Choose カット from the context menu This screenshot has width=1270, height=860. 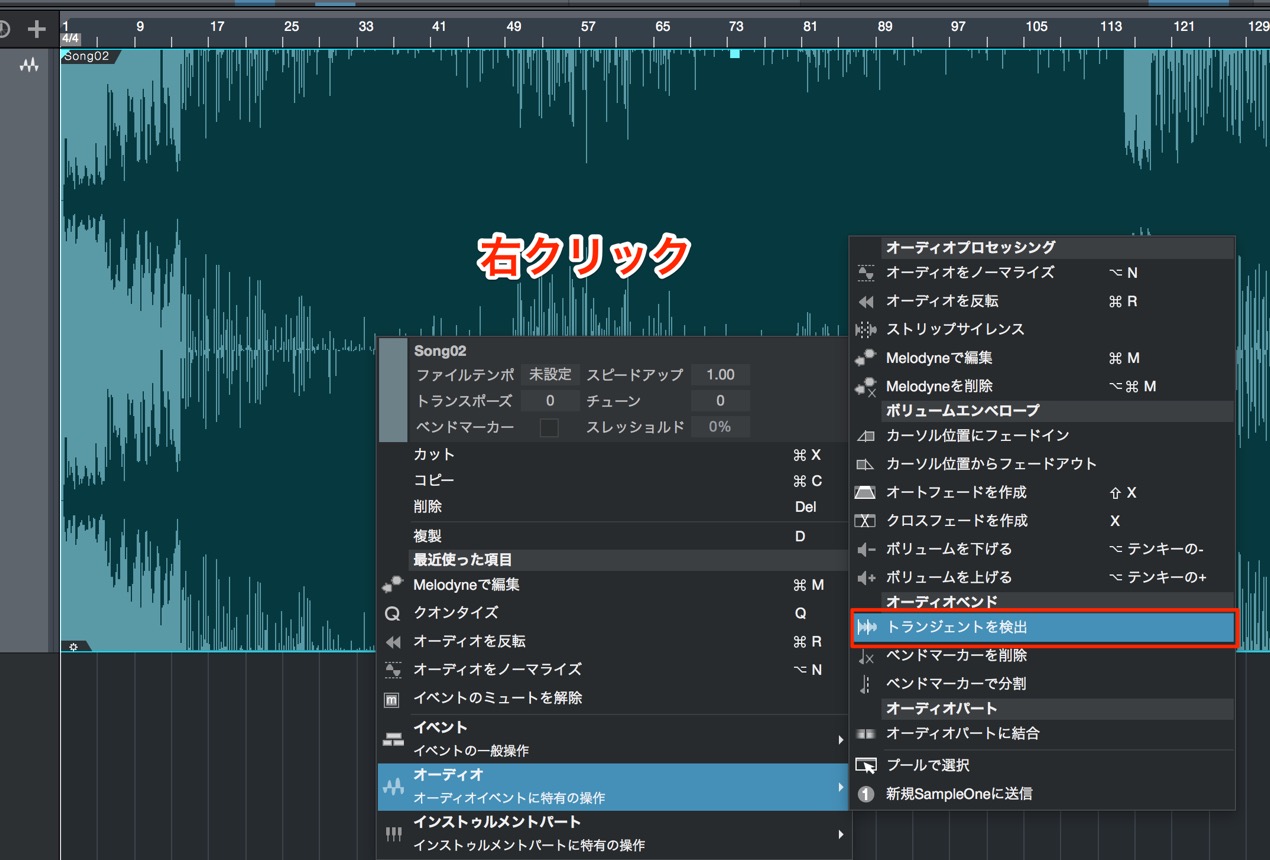coord(612,455)
